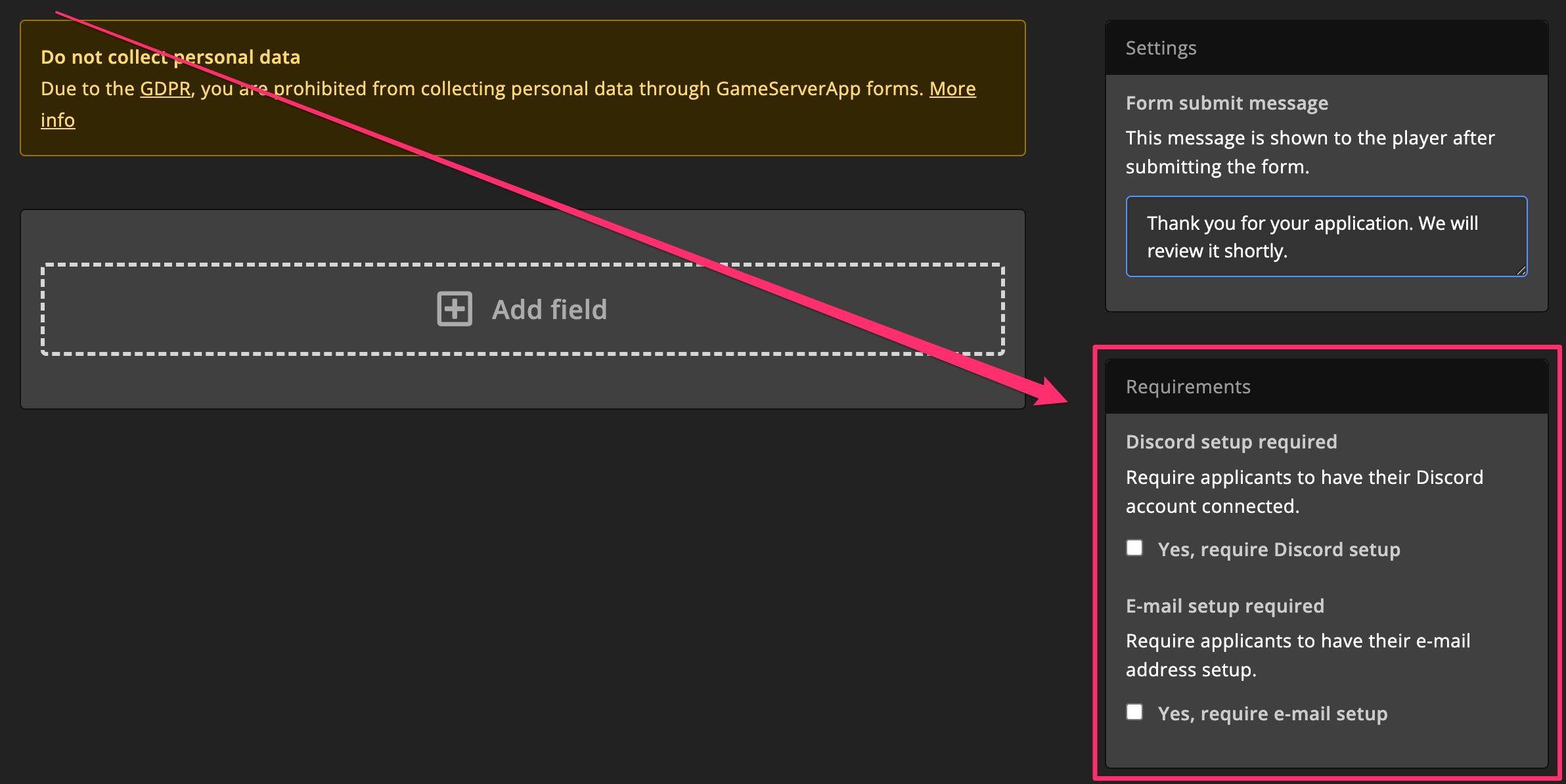The height and width of the screenshot is (784, 1566).
Task: Click the 'Yes, require Discord setup' label
Action: 1278,550
